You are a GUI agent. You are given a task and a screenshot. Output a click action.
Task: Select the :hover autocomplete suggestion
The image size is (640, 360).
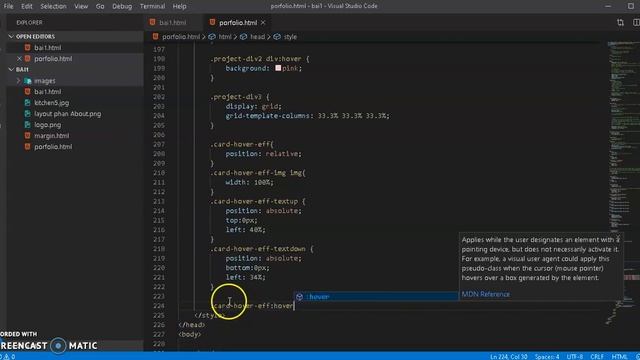(376, 297)
